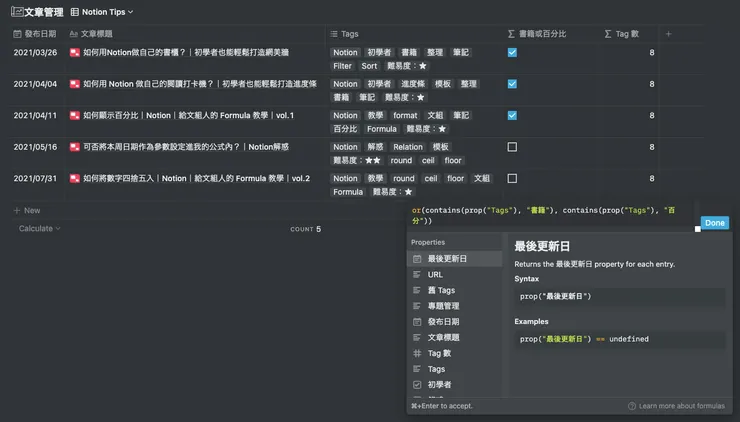Select 專題管理 property in list

pos(454,306)
